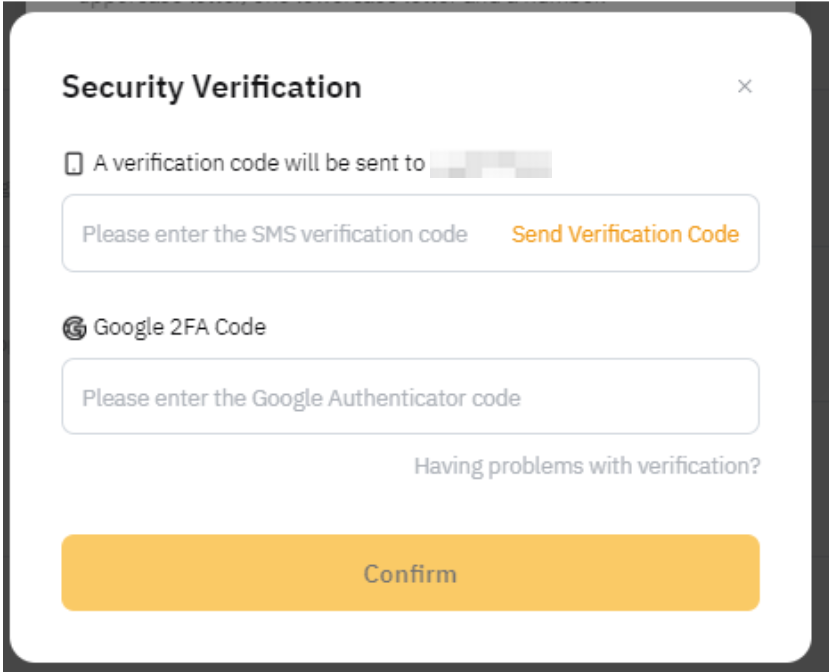Screen dimensions: 830x672
Task: Click the partially hidden password hint text
Action: click(x=340, y=4)
